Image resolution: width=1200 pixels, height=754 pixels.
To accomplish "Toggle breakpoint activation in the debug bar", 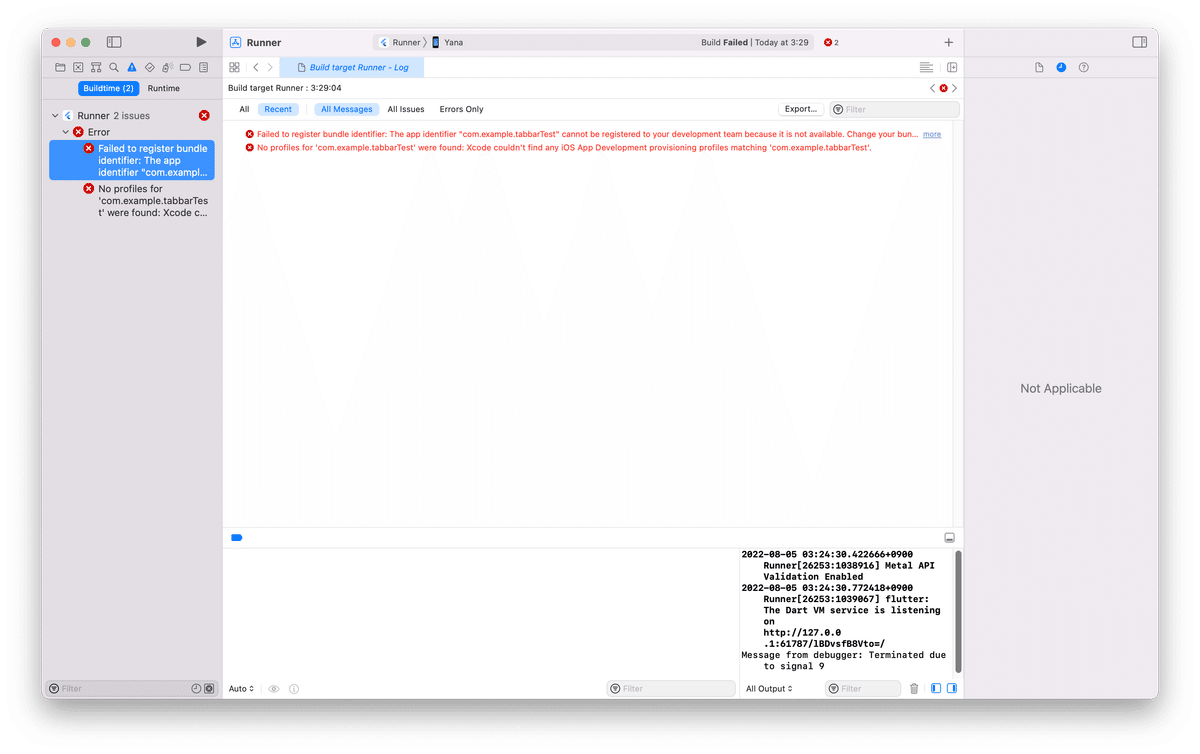I will (x=237, y=537).
